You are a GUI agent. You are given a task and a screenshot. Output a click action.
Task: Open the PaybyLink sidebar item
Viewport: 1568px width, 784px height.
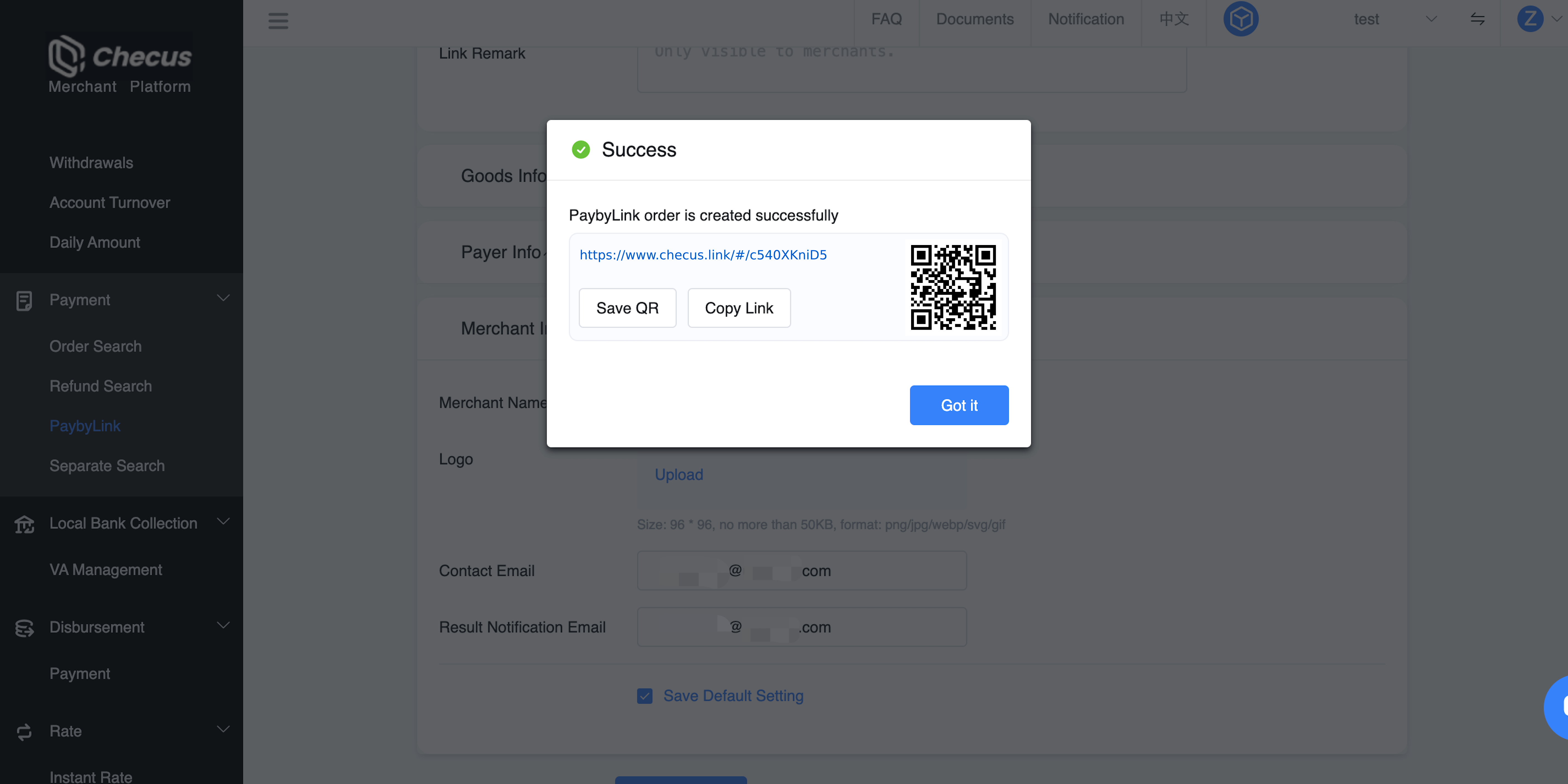(85, 426)
